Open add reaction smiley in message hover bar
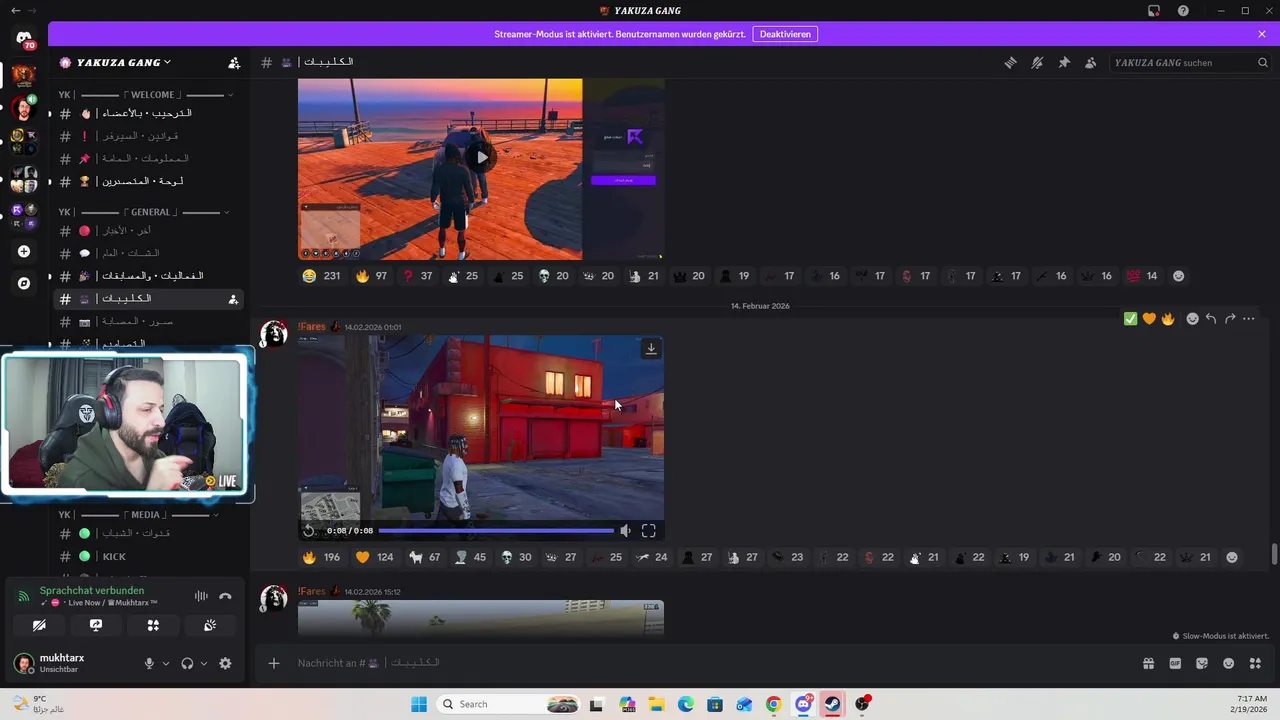 pyautogui.click(x=1192, y=319)
